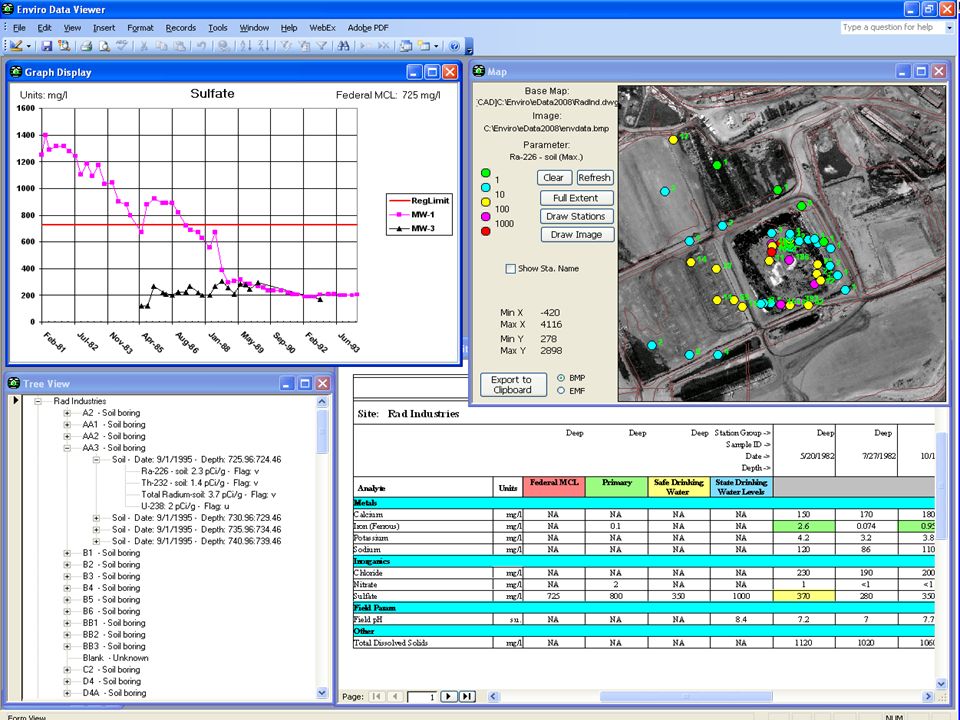Expand the Soil Depth 730.96:729.46 node
Image resolution: width=960 pixels, height=720 pixels.
coord(96,518)
